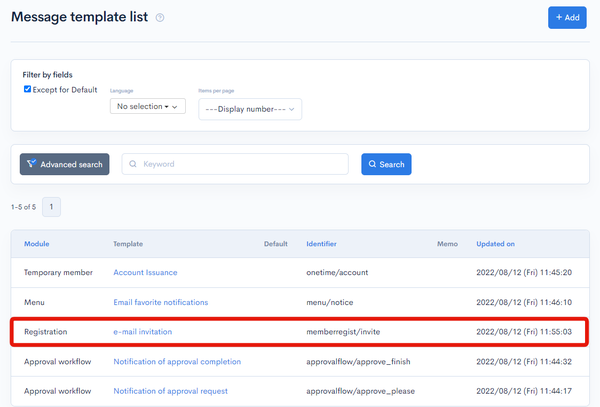The width and height of the screenshot is (600, 407).
Task: Open the e-mail invitation template
Action: [143, 332]
